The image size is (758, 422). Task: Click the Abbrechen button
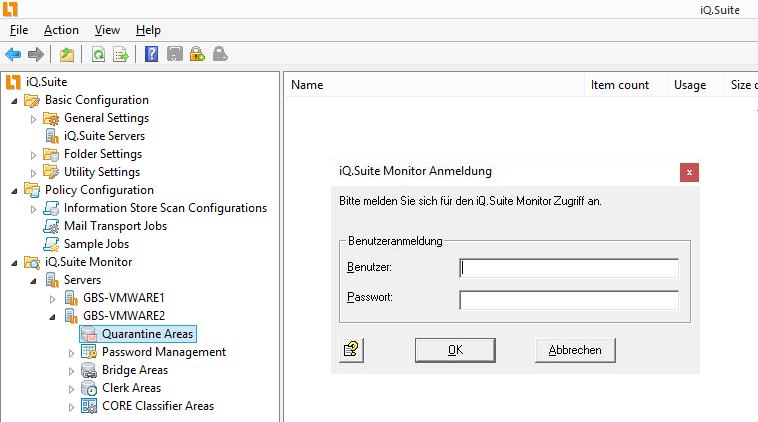pos(575,350)
